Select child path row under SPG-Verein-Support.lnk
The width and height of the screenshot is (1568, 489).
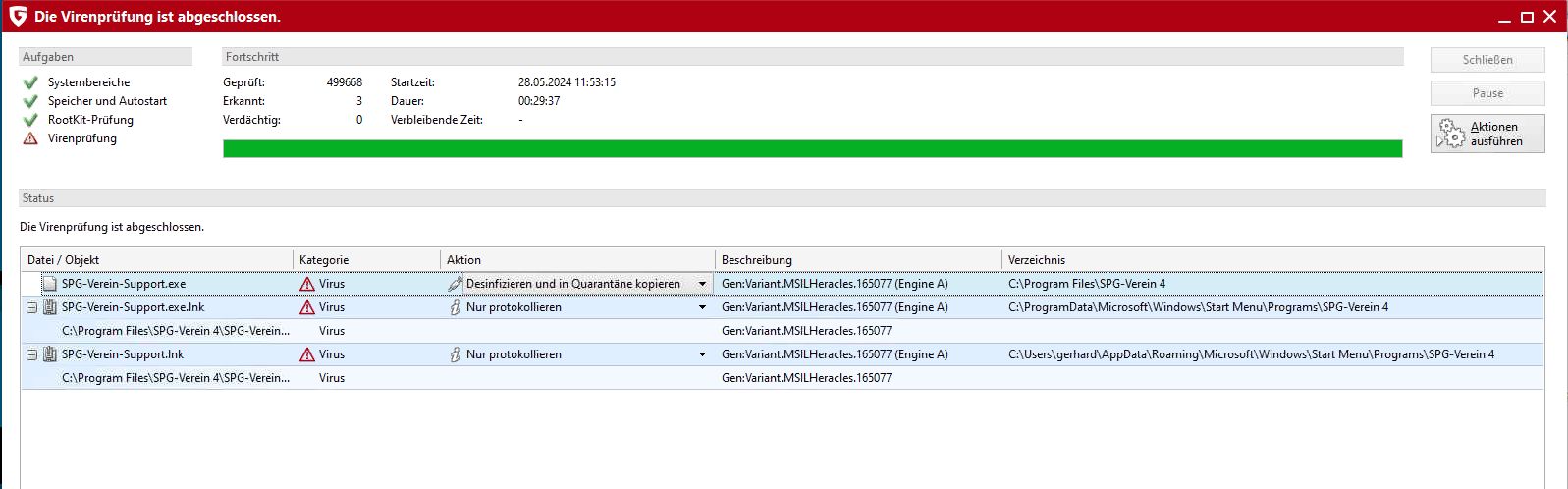pos(782,378)
